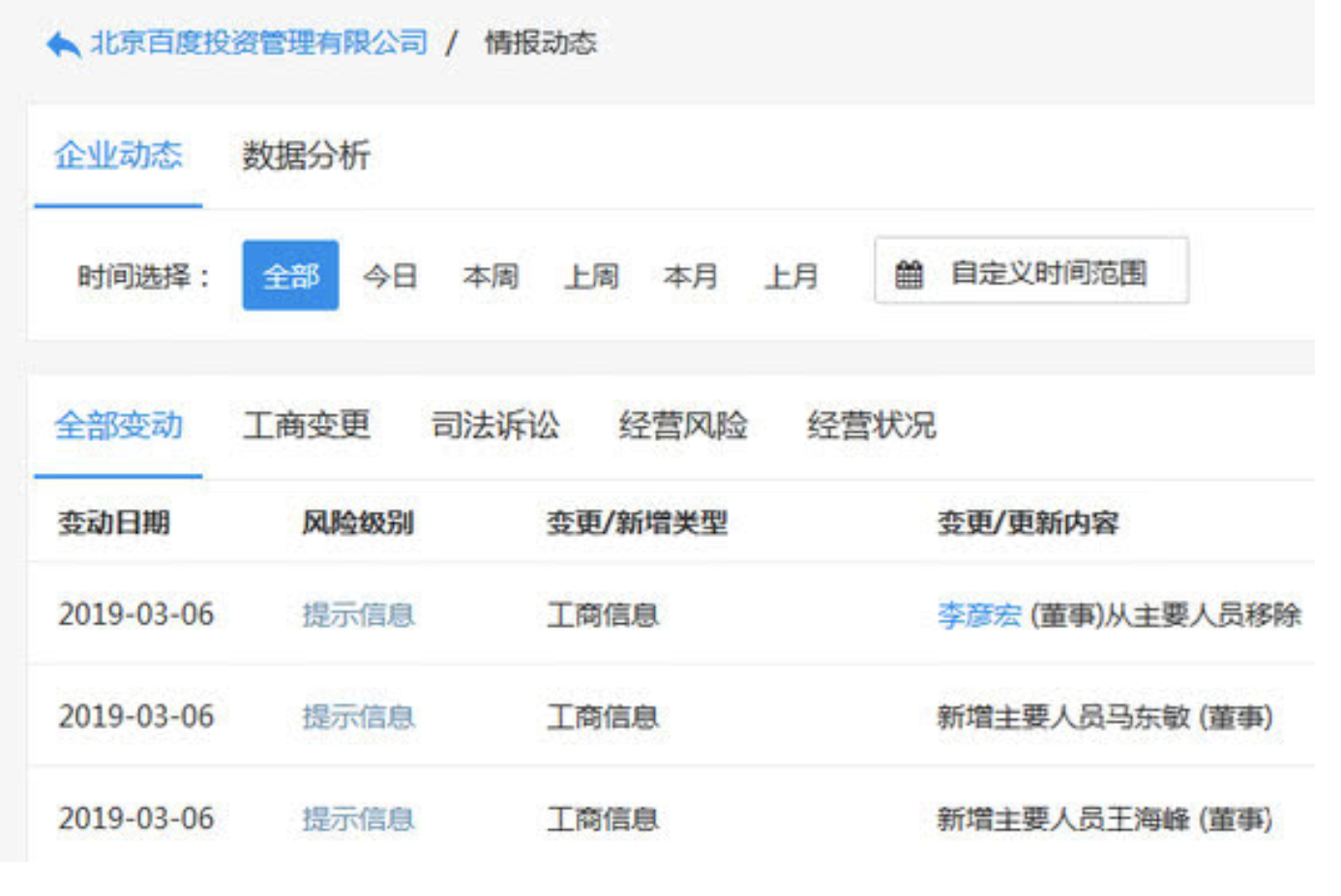Viewport: 1341px width, 896px height.
Task: Click 提示信息 in first row
Action: tap(358, 615)
